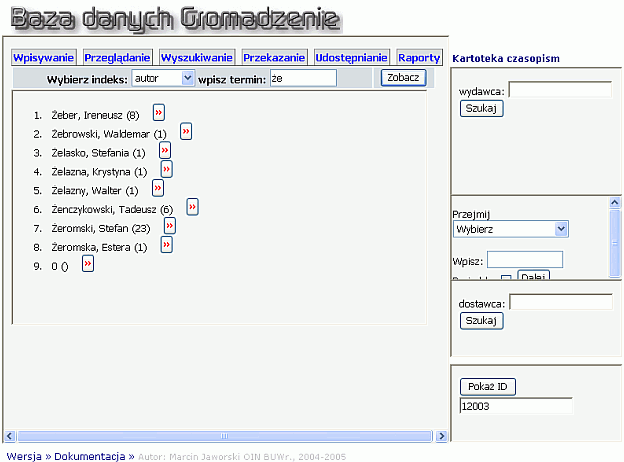The image size is (624, 462).
Task: Select the text Żeromski, Stefan (23)
Action: point(101,228)
